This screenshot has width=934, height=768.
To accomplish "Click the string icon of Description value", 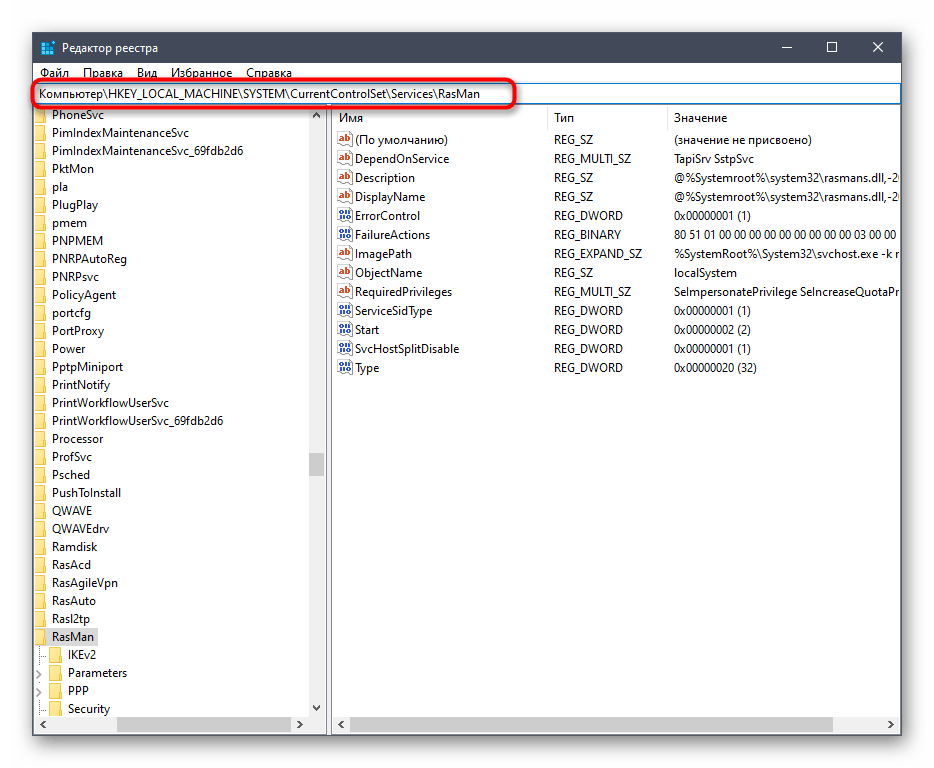I will pyautogui.click(x=345, y=178).
